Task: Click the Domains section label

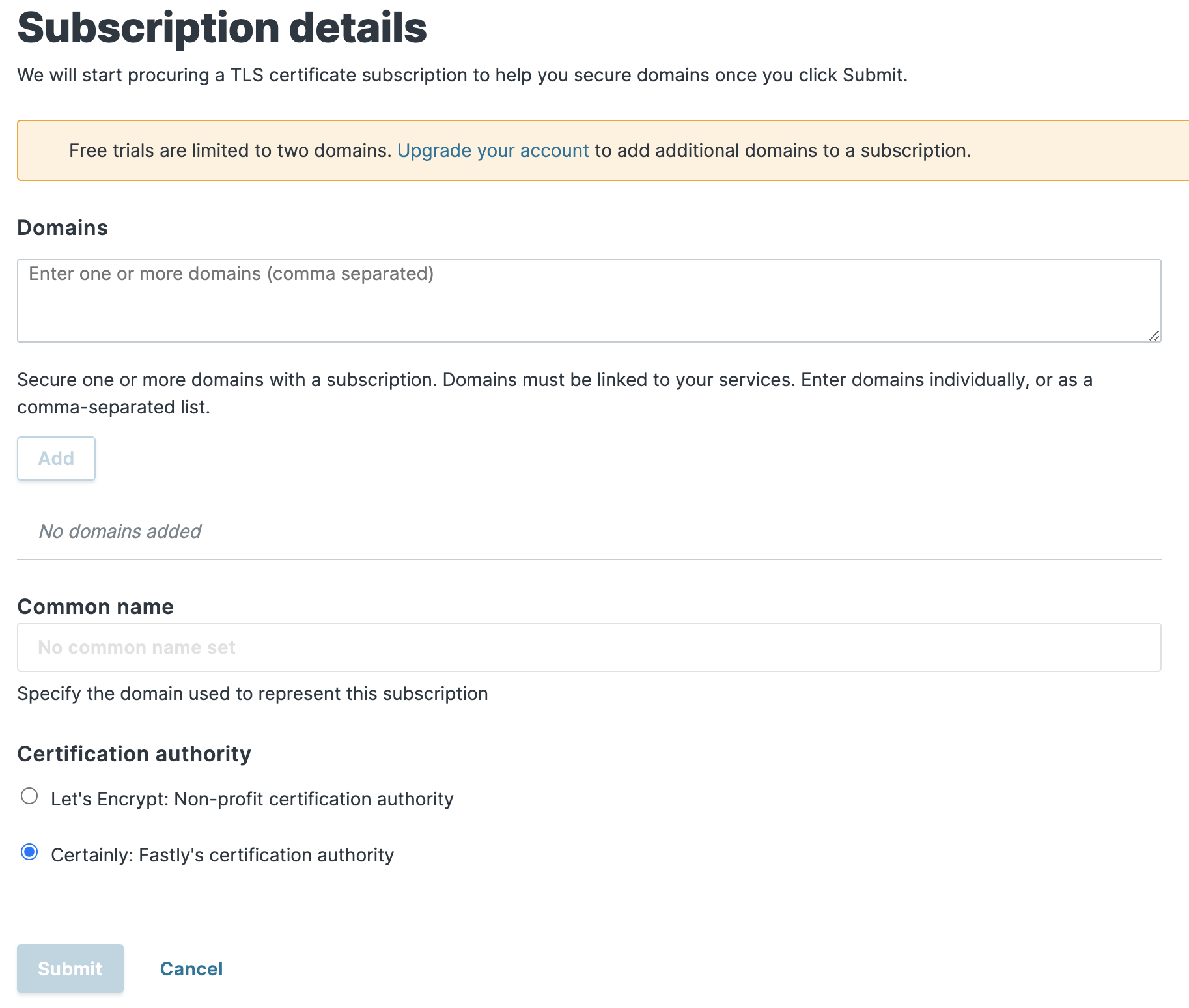Action: tap(63, 227)
